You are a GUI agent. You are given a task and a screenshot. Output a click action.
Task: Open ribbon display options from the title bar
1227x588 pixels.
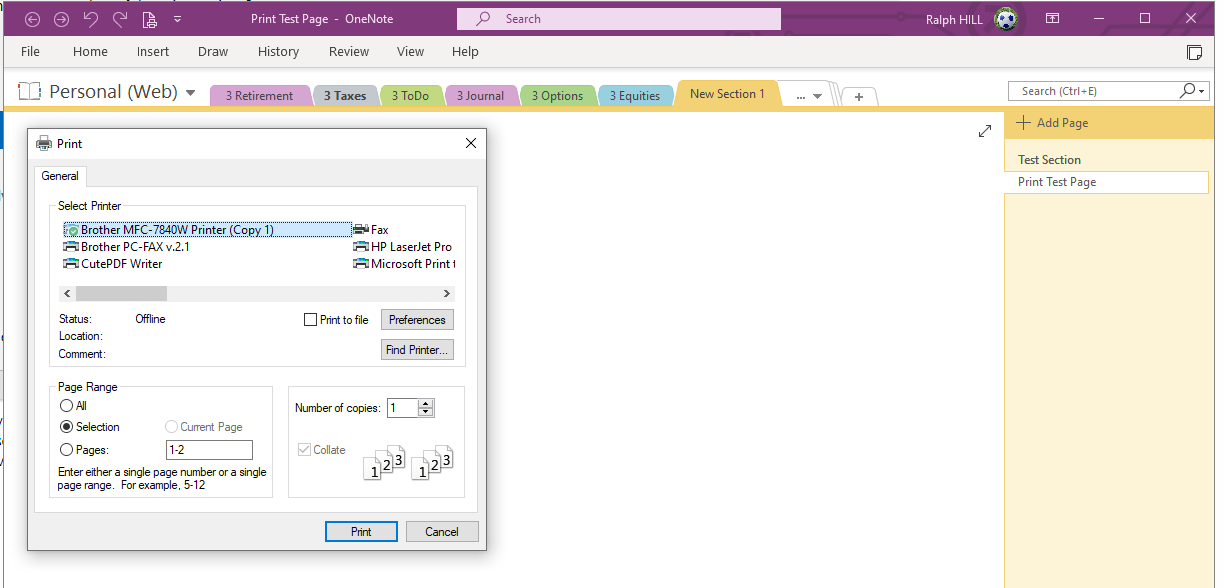pyautogui.click(x=1052, y=18)
